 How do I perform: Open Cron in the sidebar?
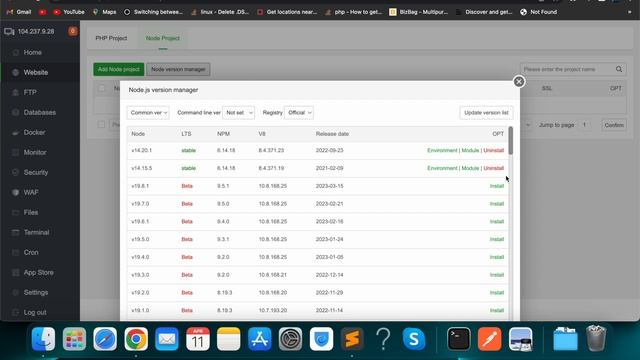click(x=31, y=252)
